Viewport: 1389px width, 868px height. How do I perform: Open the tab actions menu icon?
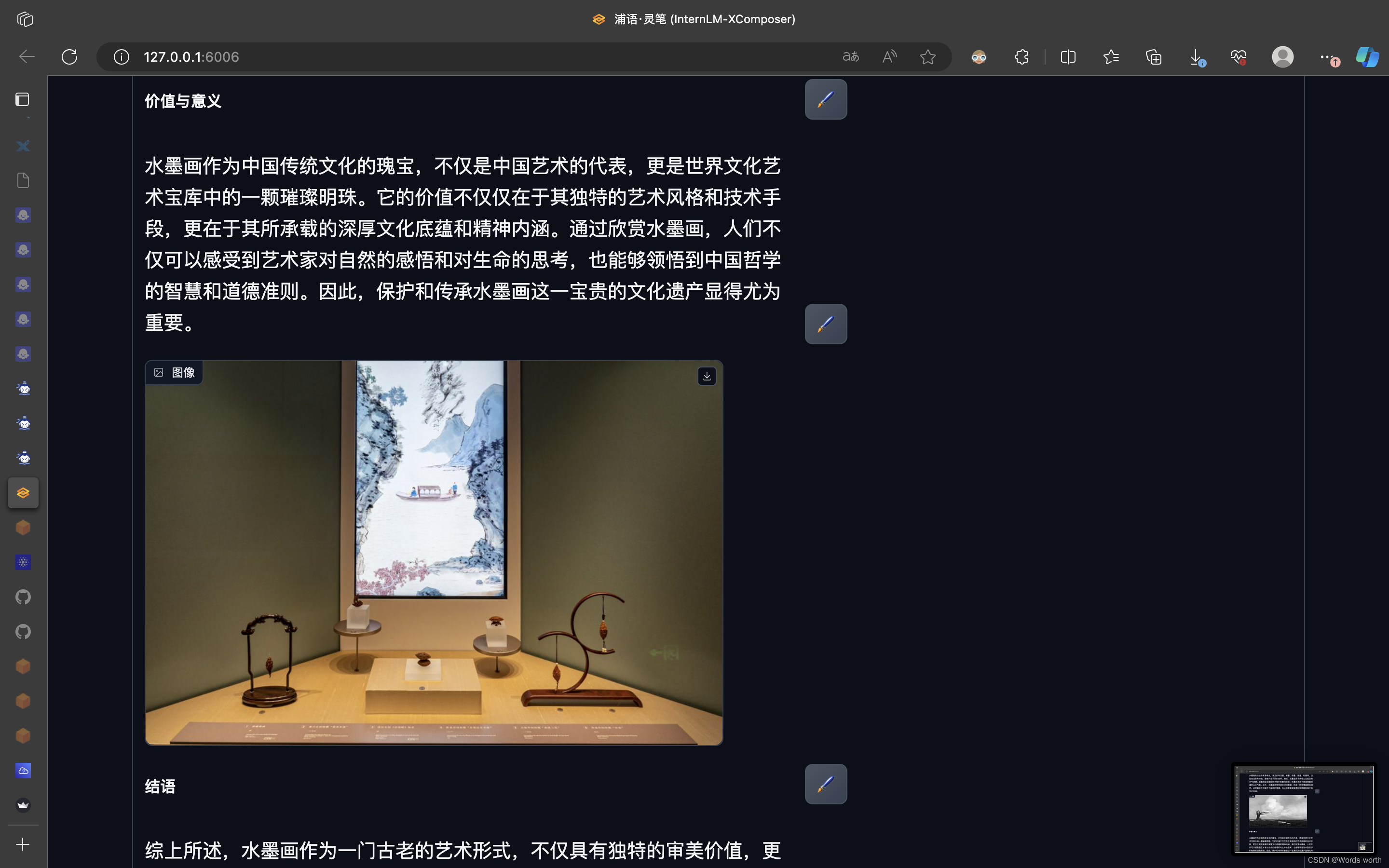(x=25, y=19)
